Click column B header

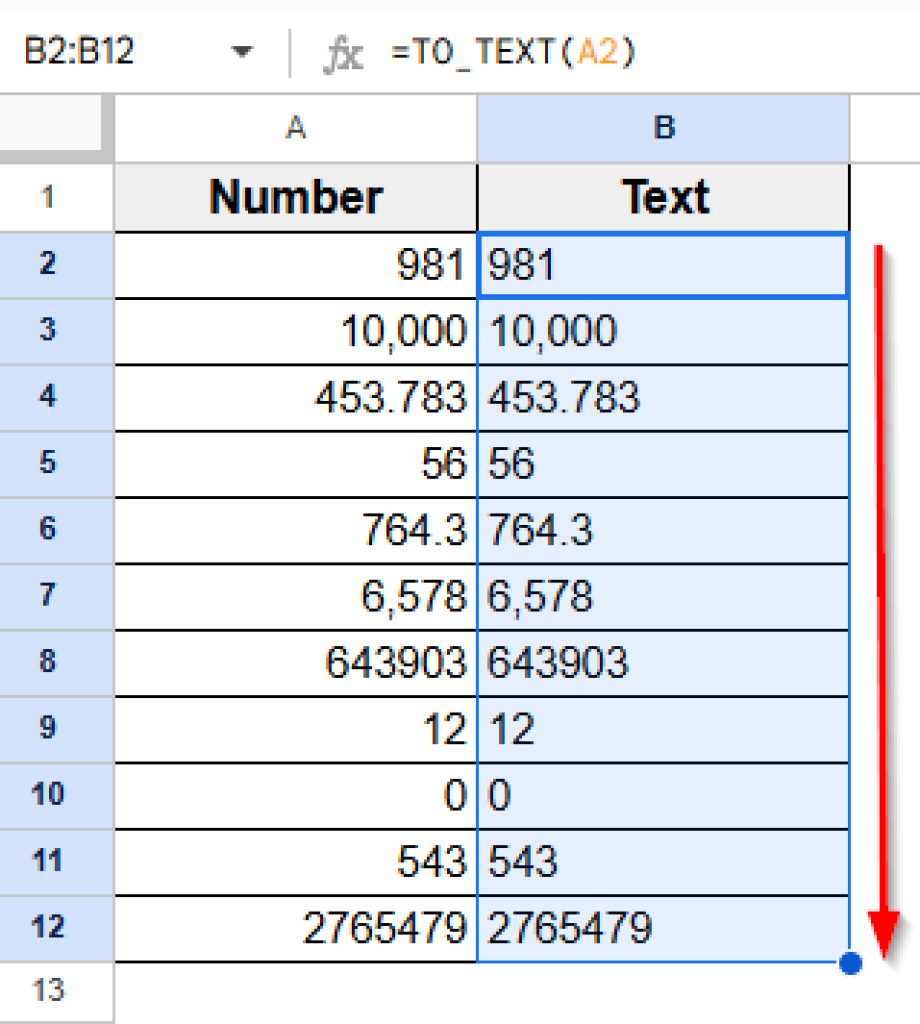click(x=663, y=128)
